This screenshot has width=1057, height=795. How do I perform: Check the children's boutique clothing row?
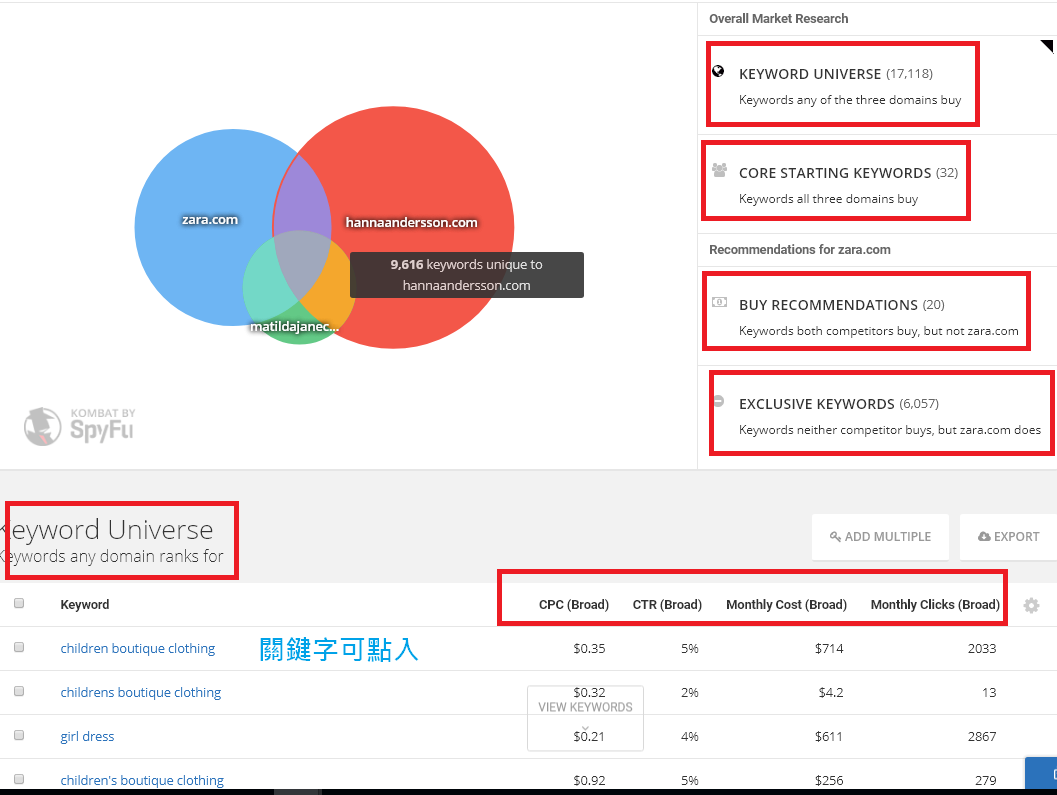[19, 779]
